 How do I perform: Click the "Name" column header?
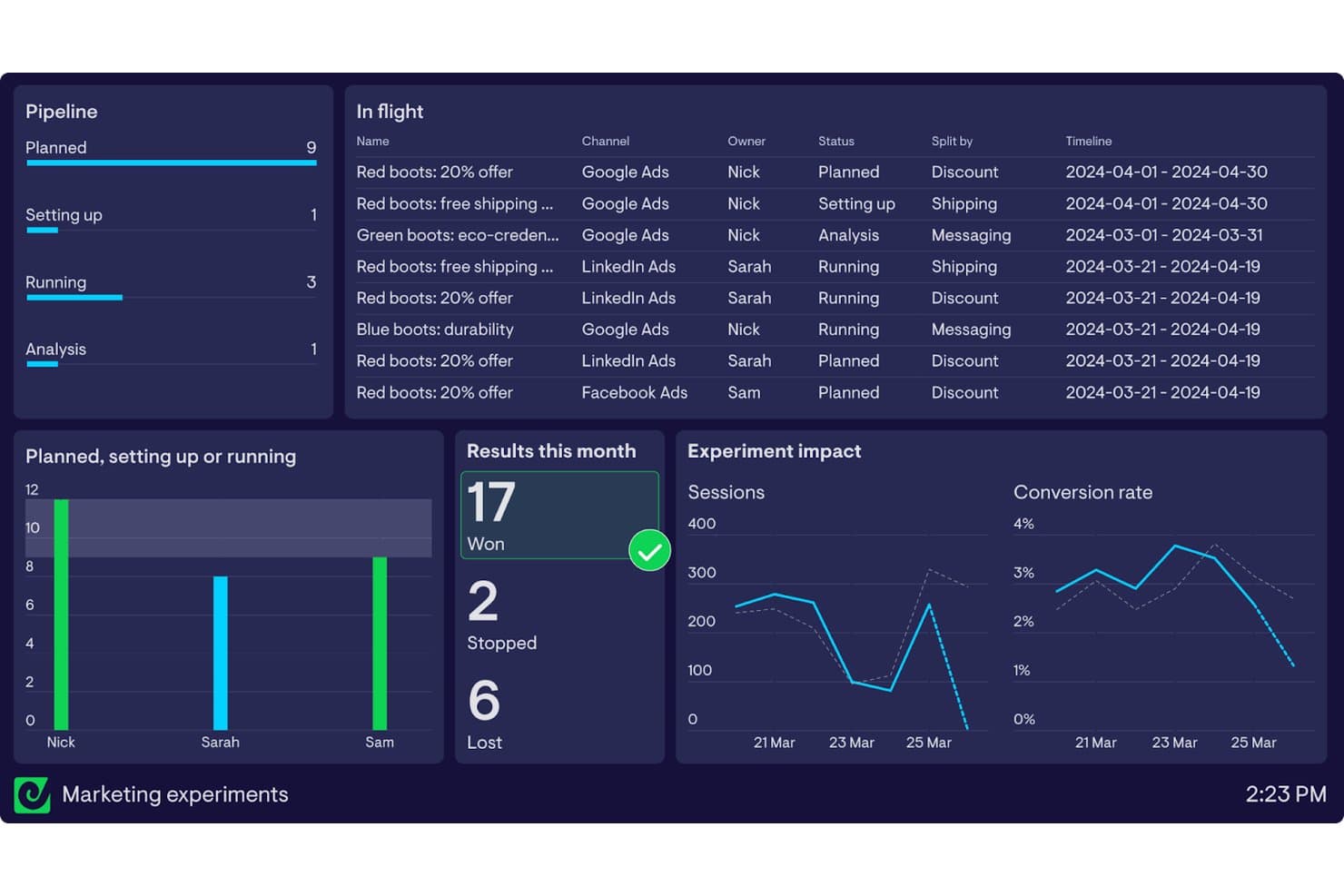[373, 141]
